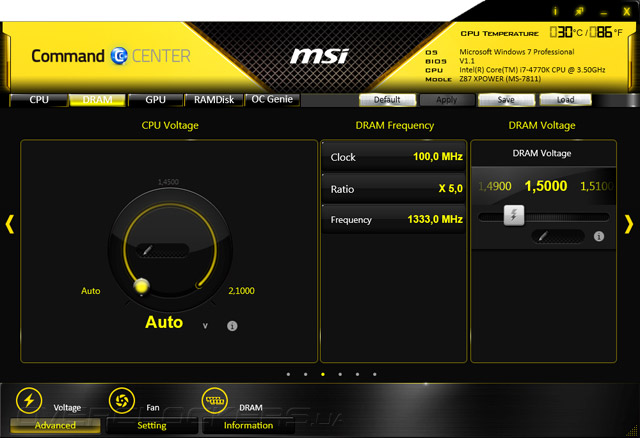Click the Default button
This screenshot has width=640, height=438.
[x=387, y=100]
